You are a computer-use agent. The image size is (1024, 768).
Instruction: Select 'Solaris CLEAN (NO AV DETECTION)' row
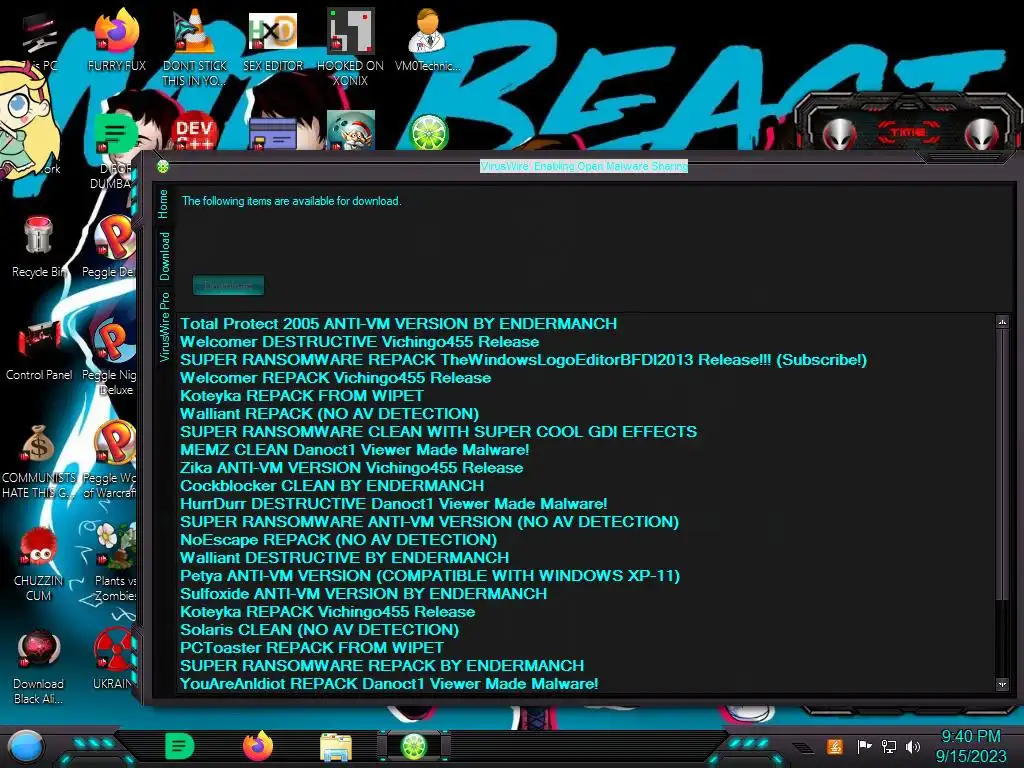point(319,630)
